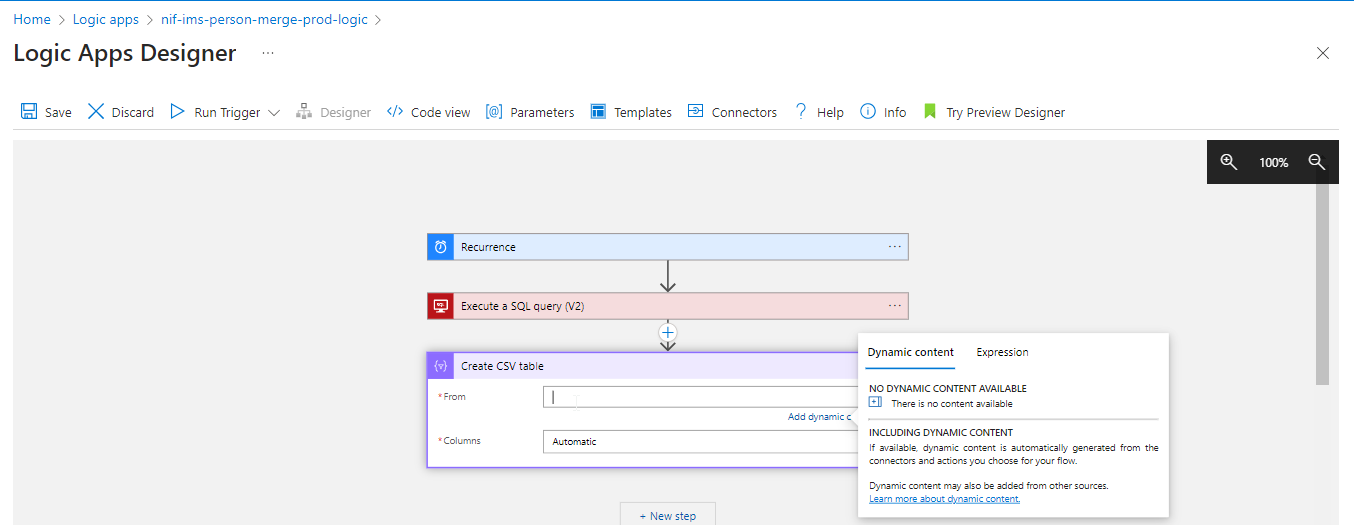Follow the Learn more about dynamic content link

(944, 499)
